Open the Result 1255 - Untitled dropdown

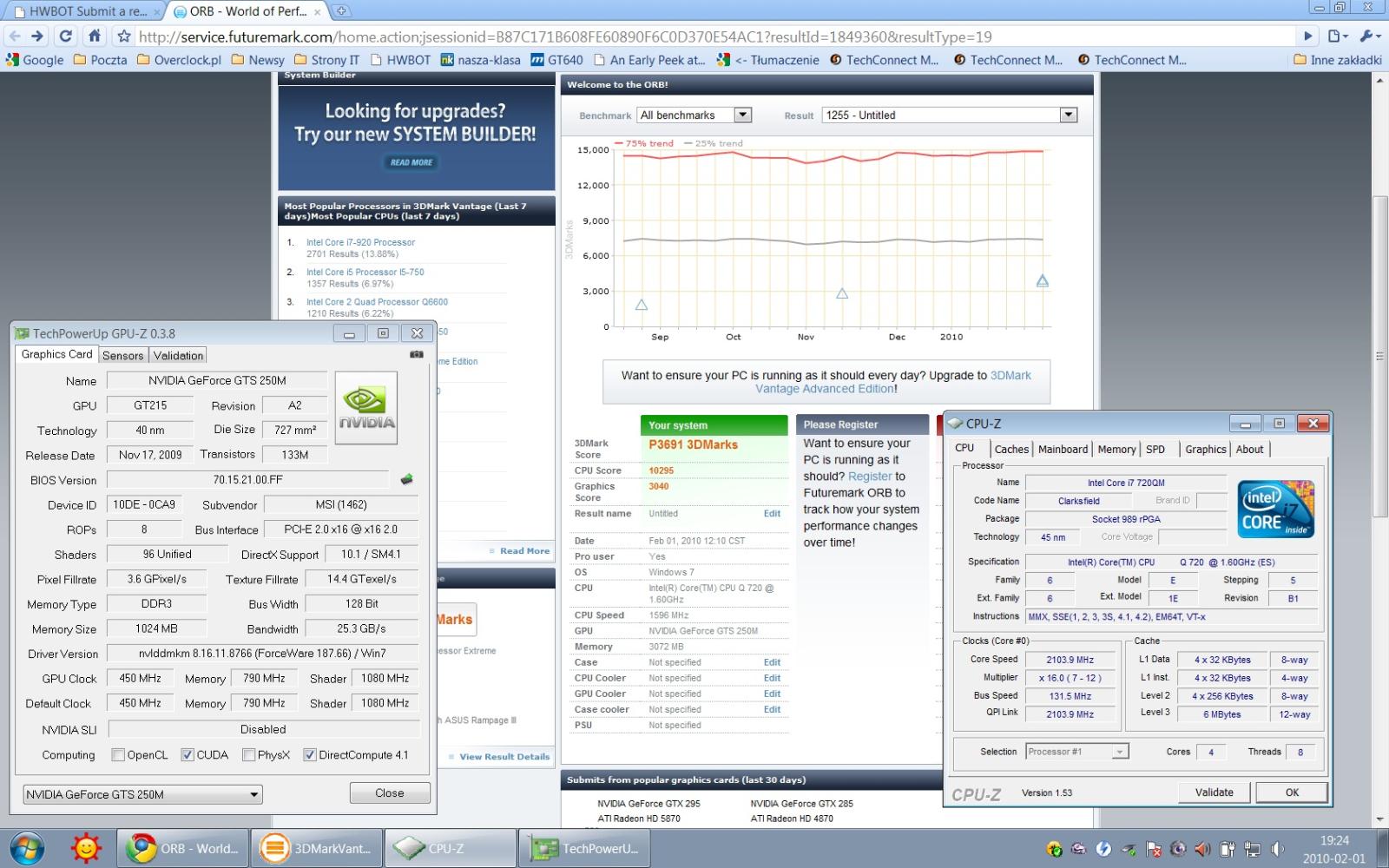(950, 115)
